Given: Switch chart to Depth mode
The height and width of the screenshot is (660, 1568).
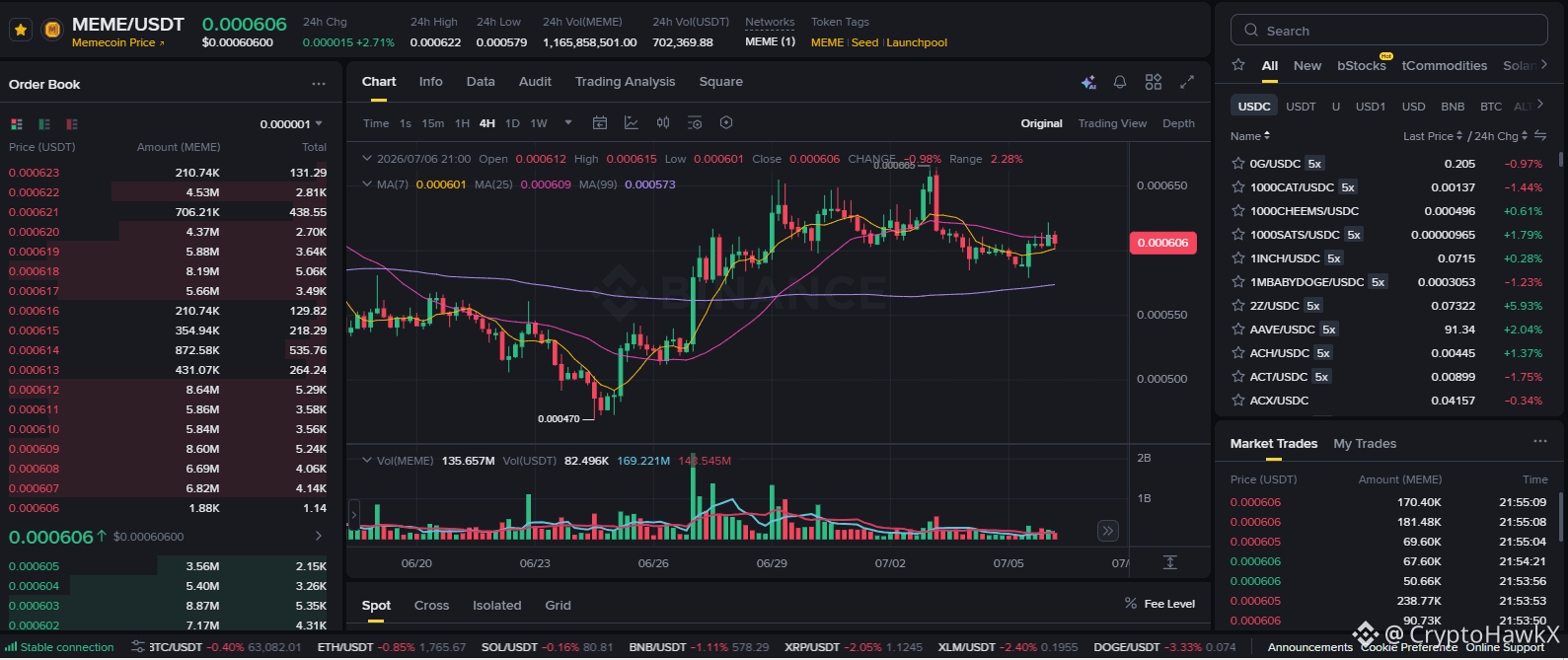Looking at the screenshot, I should coord(1178,124).
